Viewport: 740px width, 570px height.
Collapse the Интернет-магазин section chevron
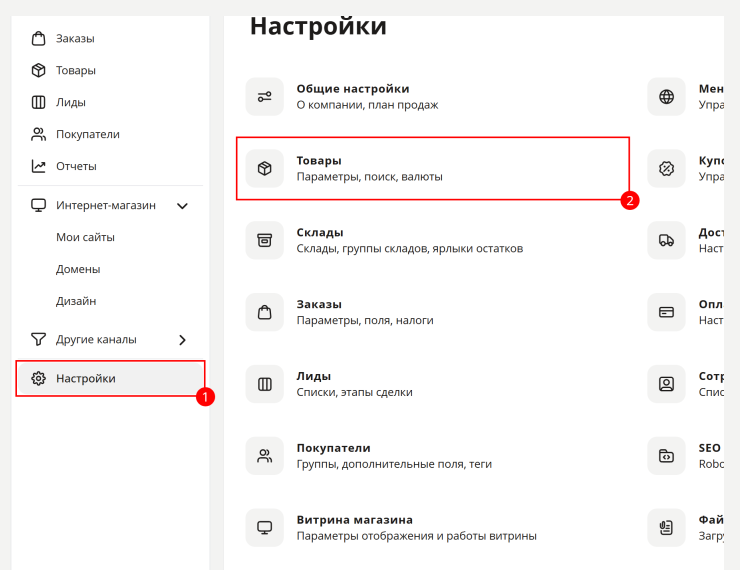click(x=182, y=206)
